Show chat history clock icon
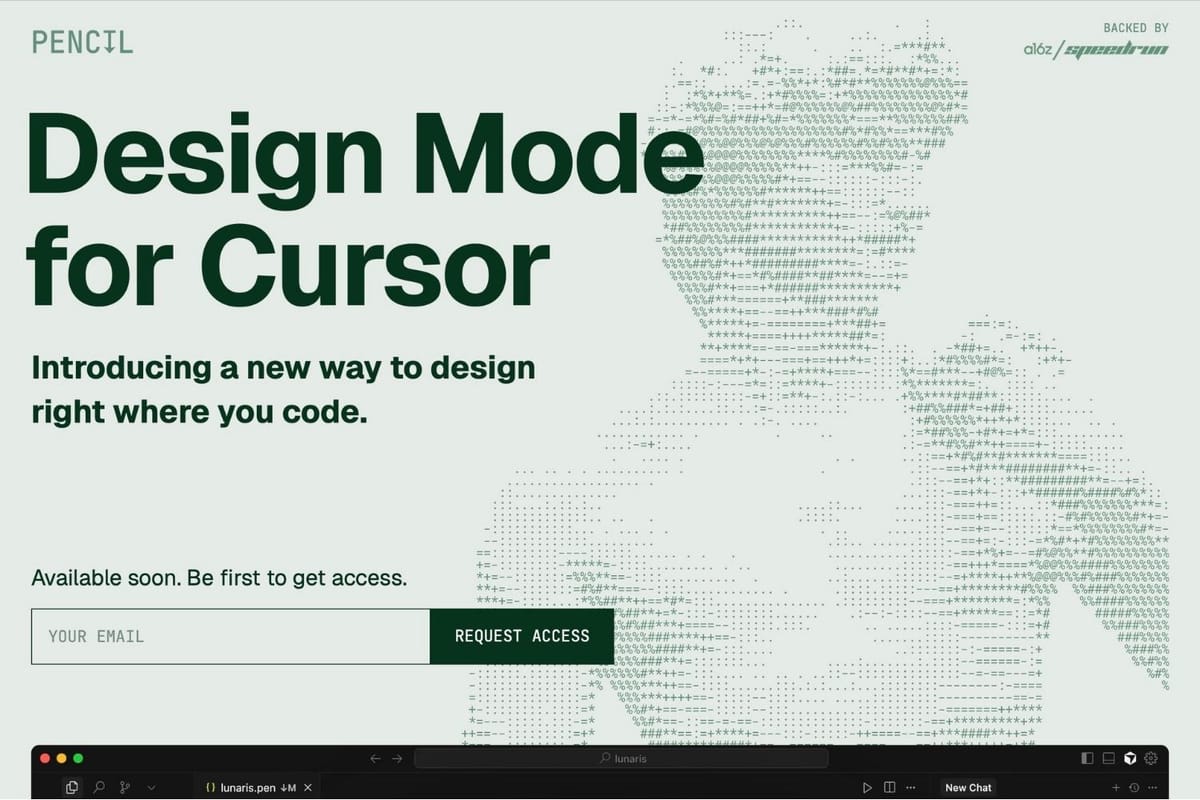 (x=1134, y=787)
